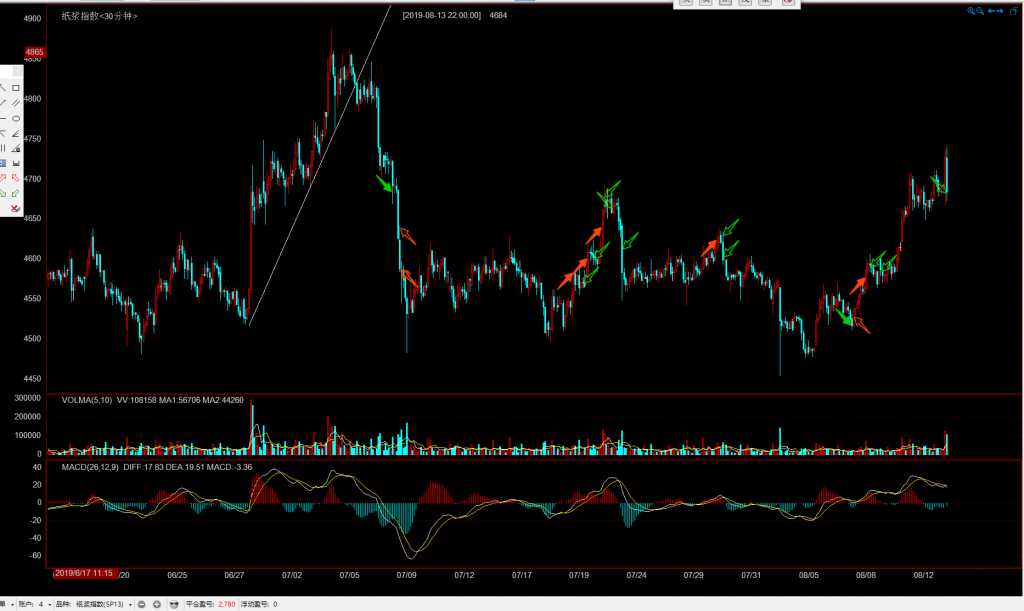Viewport: 1024px width, 611px height.
Task: Select the rectangle drawing tool
Action: click(16, 88)
